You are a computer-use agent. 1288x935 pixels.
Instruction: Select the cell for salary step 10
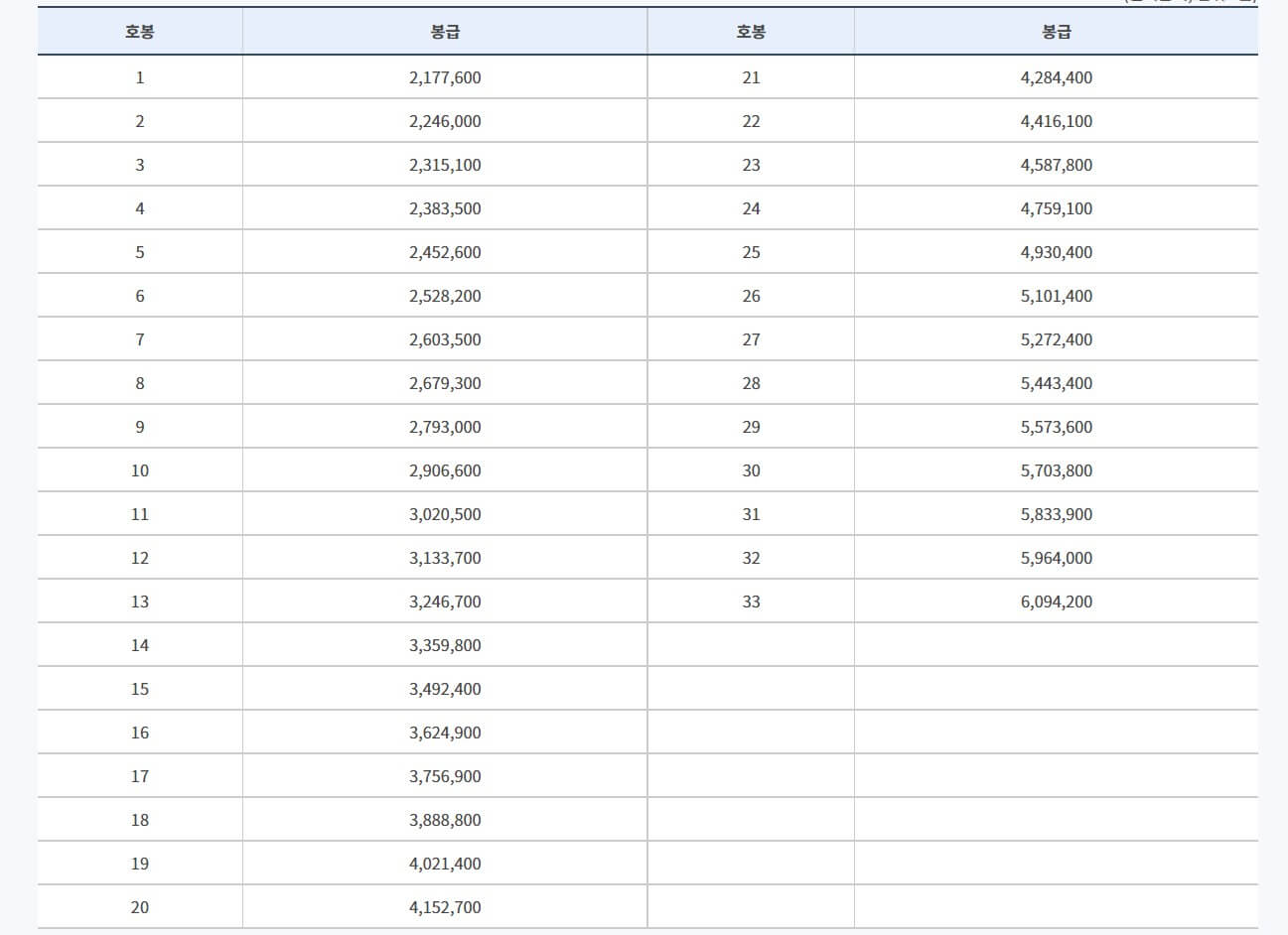(x=139, y=469)
